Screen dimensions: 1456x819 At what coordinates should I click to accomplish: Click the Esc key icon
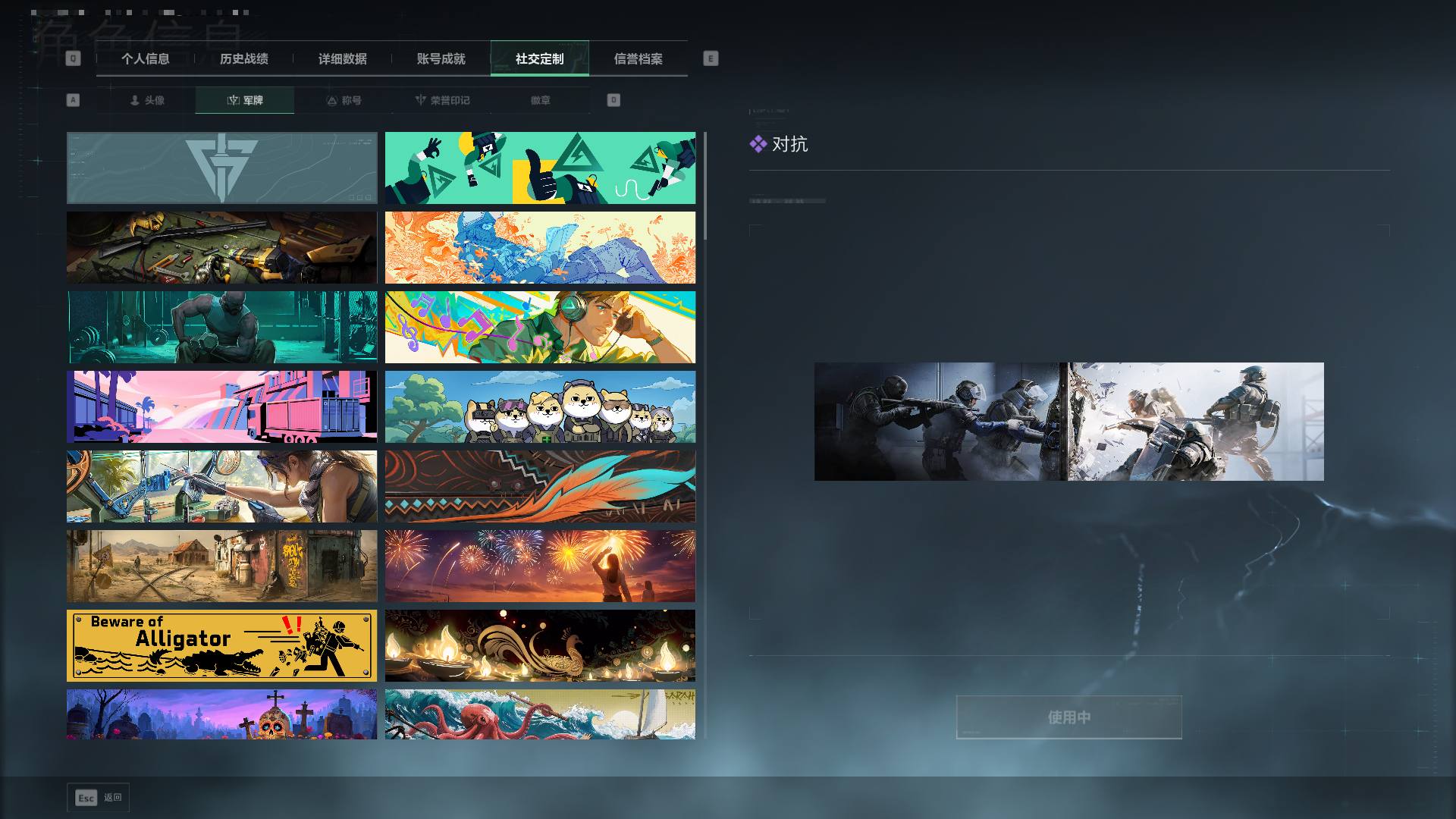(x=86, y=798)
